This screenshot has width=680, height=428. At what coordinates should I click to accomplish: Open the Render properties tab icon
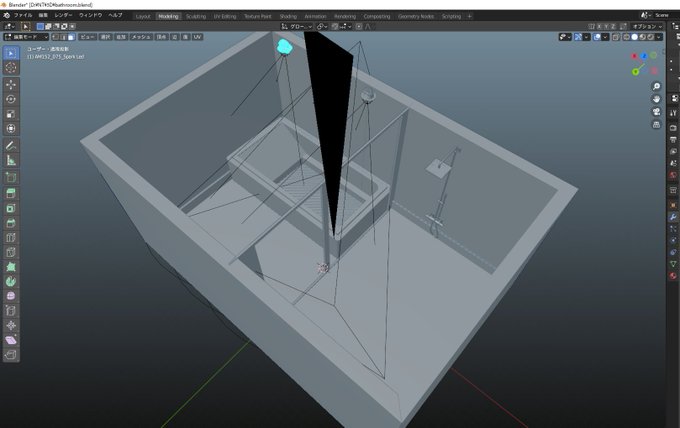coord(673,128)
